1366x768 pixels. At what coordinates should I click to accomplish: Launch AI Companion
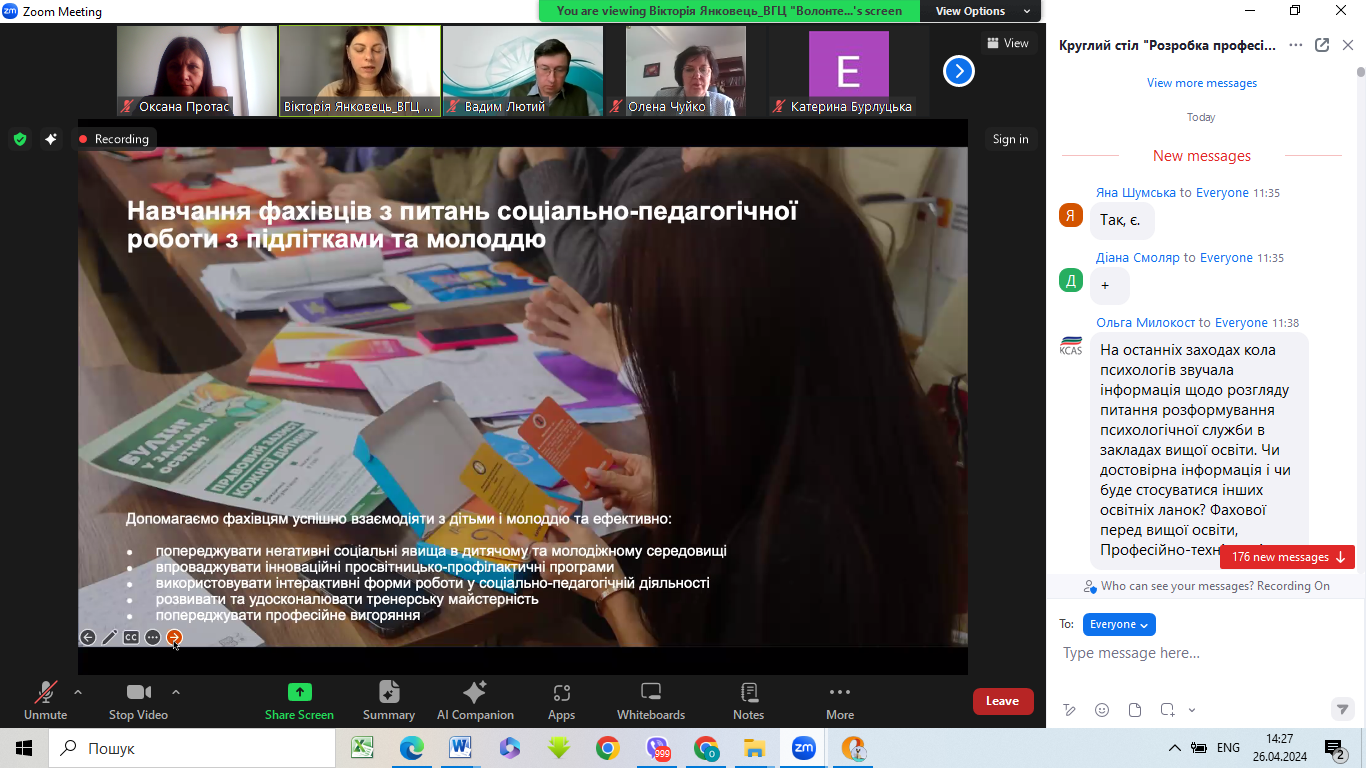pyautogui.click(x=475, y=700)
